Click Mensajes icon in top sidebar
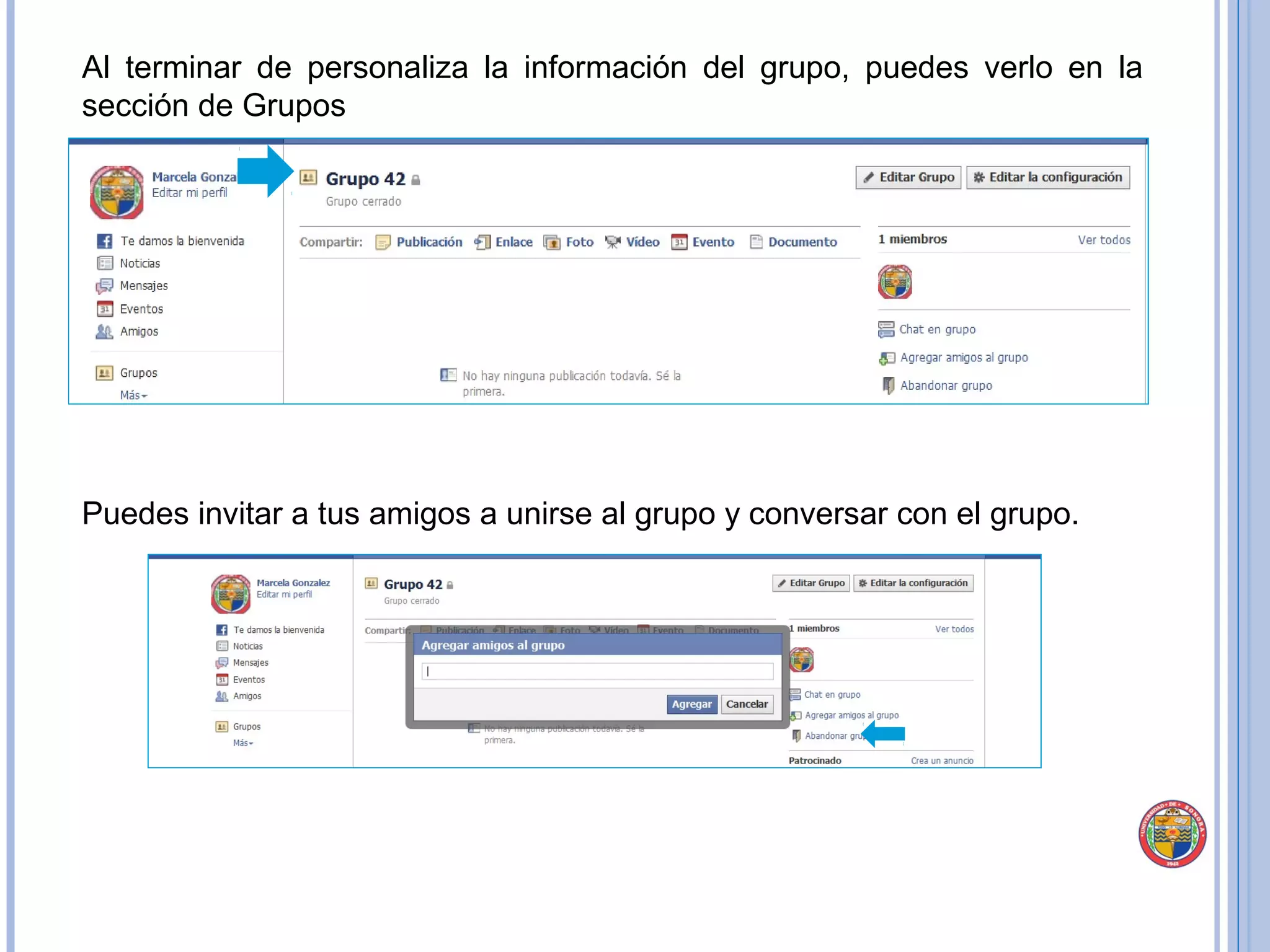Image resolution: width=1270 pixels, height=952 pixels. coord(104,286)
